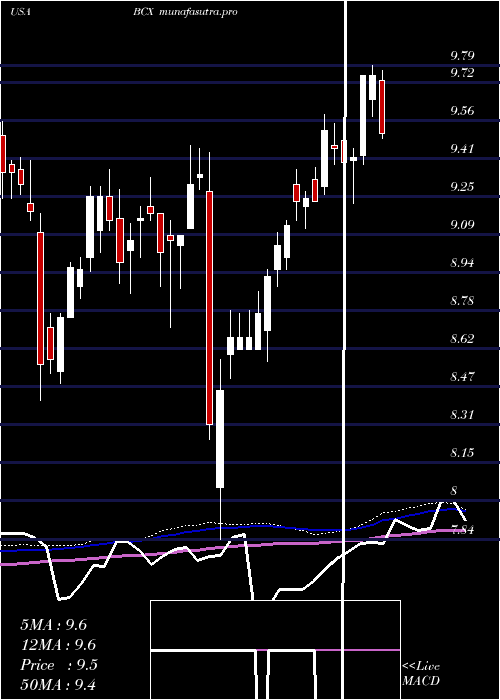
Task: Select the 8.47 price level label
Action: coord(462,376)
